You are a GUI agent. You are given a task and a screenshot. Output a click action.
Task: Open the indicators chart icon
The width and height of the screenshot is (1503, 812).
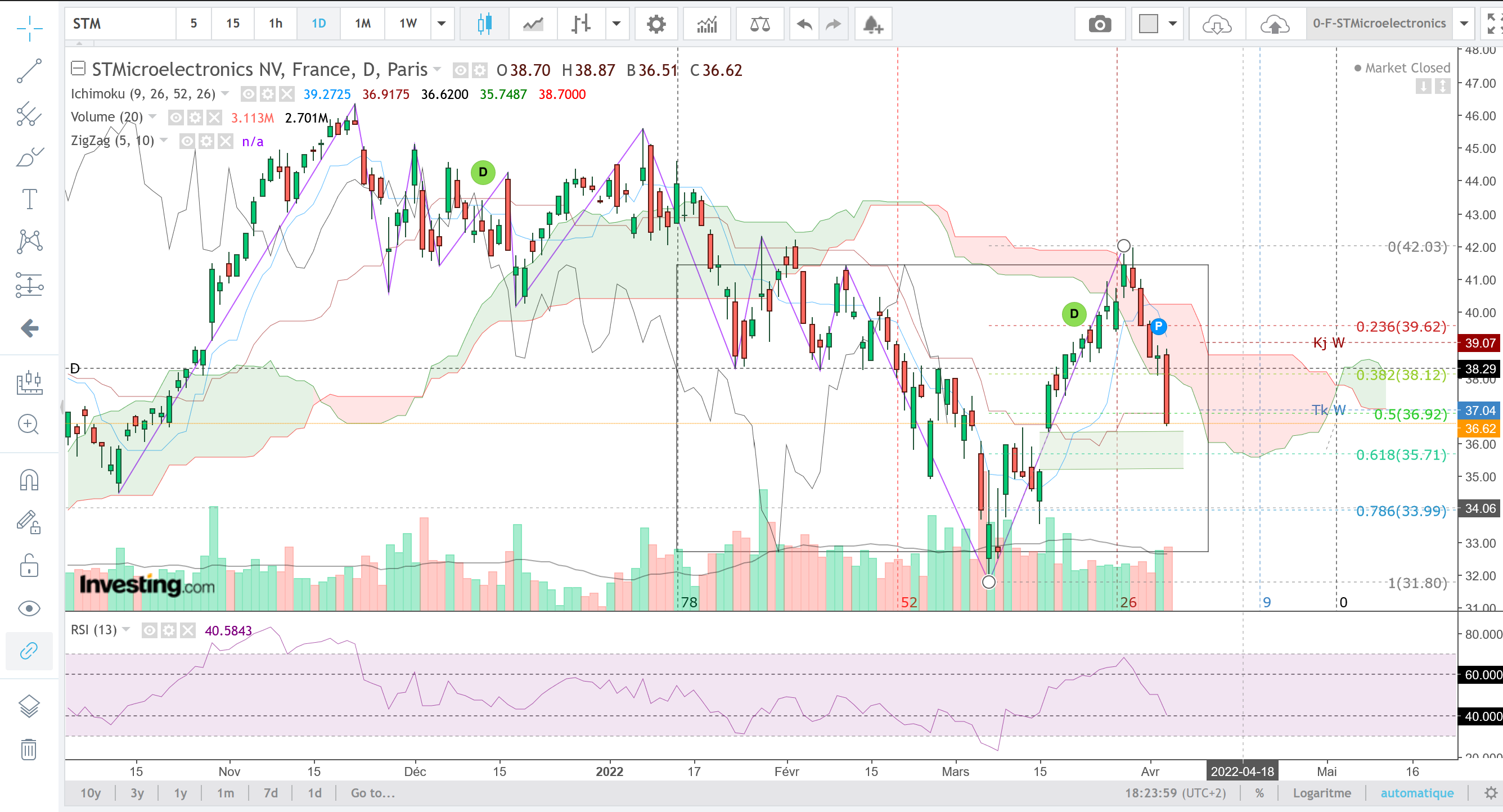click(x=706, y=24)
